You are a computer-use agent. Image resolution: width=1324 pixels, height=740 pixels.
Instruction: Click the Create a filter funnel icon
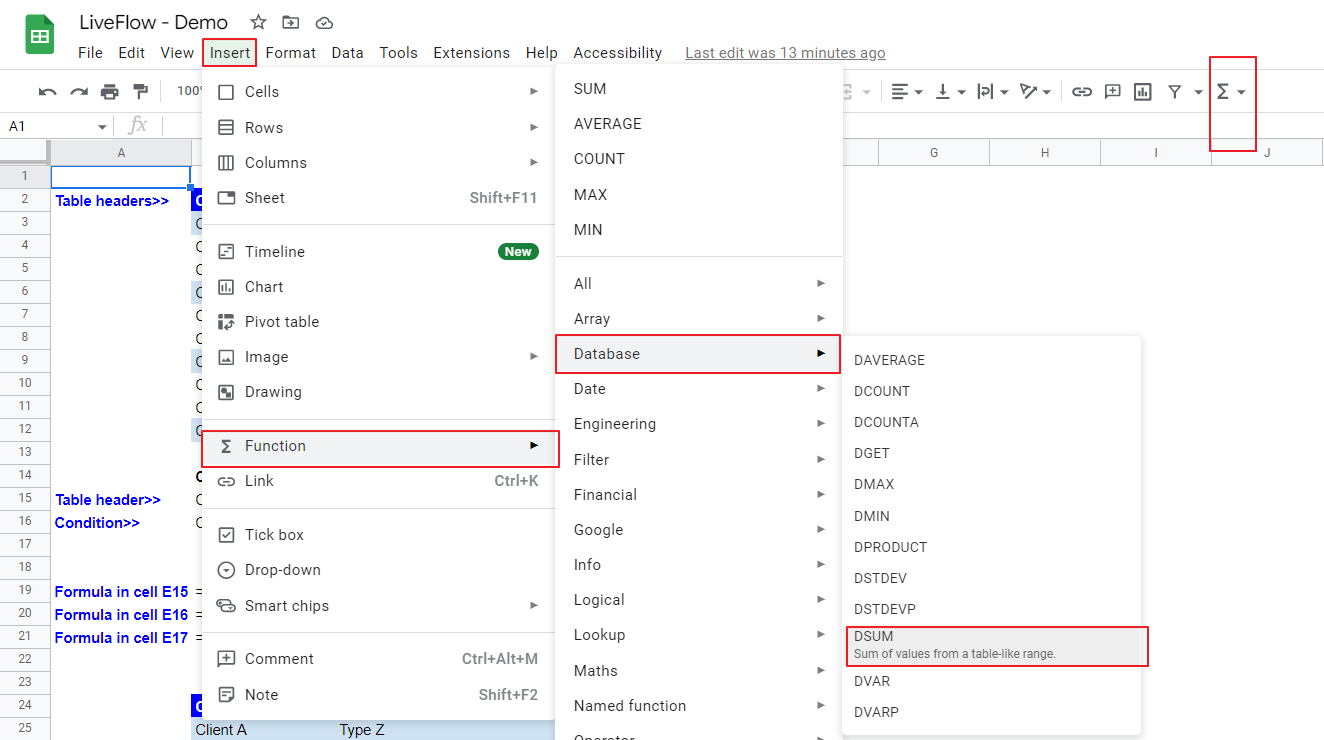point(1175,92)
